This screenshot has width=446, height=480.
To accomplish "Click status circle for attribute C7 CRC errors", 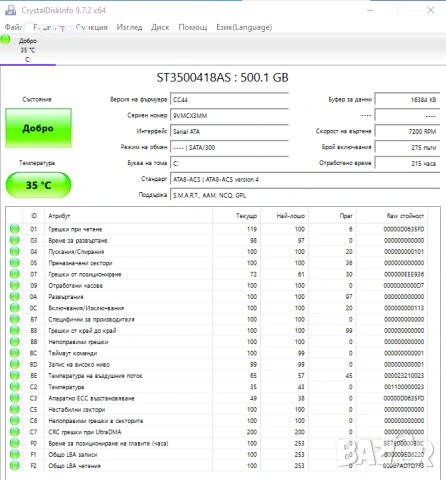I will tap(15, 432).
